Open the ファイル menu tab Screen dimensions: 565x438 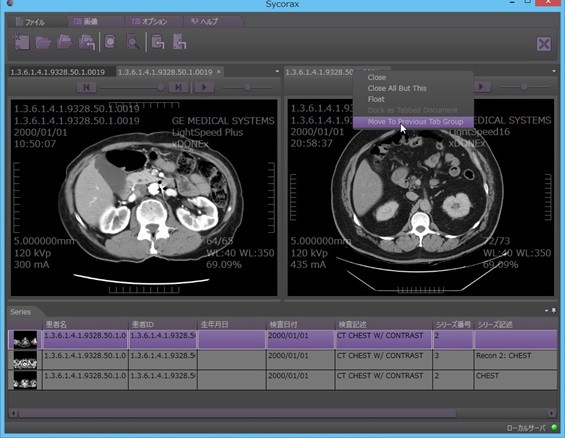pyautogui.click(x=35, y=22)
